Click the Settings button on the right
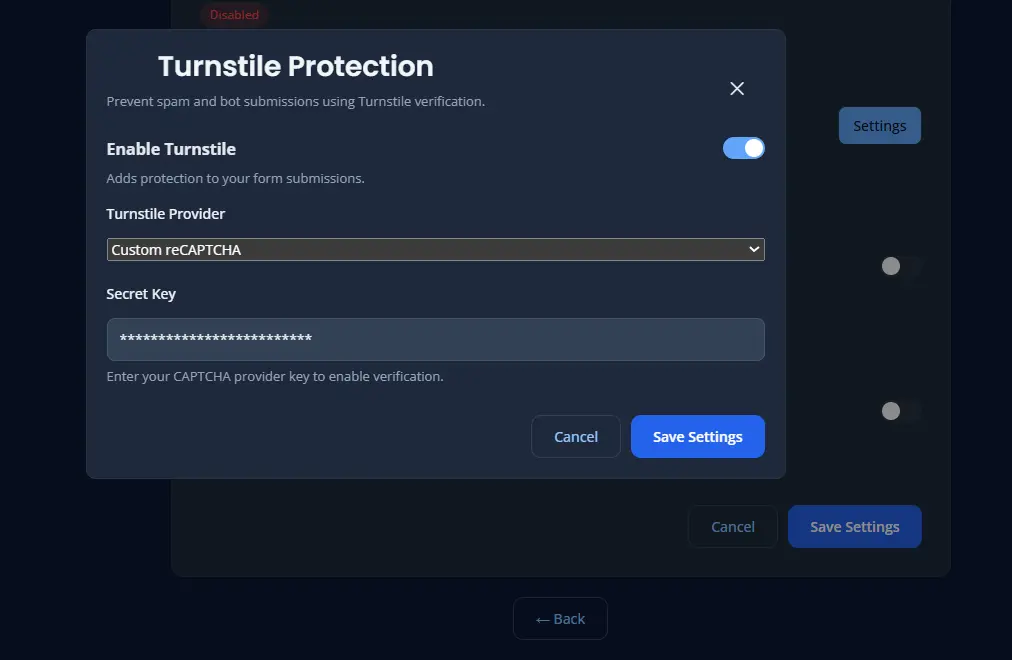1012x660 pixels. tap(879, 125)
